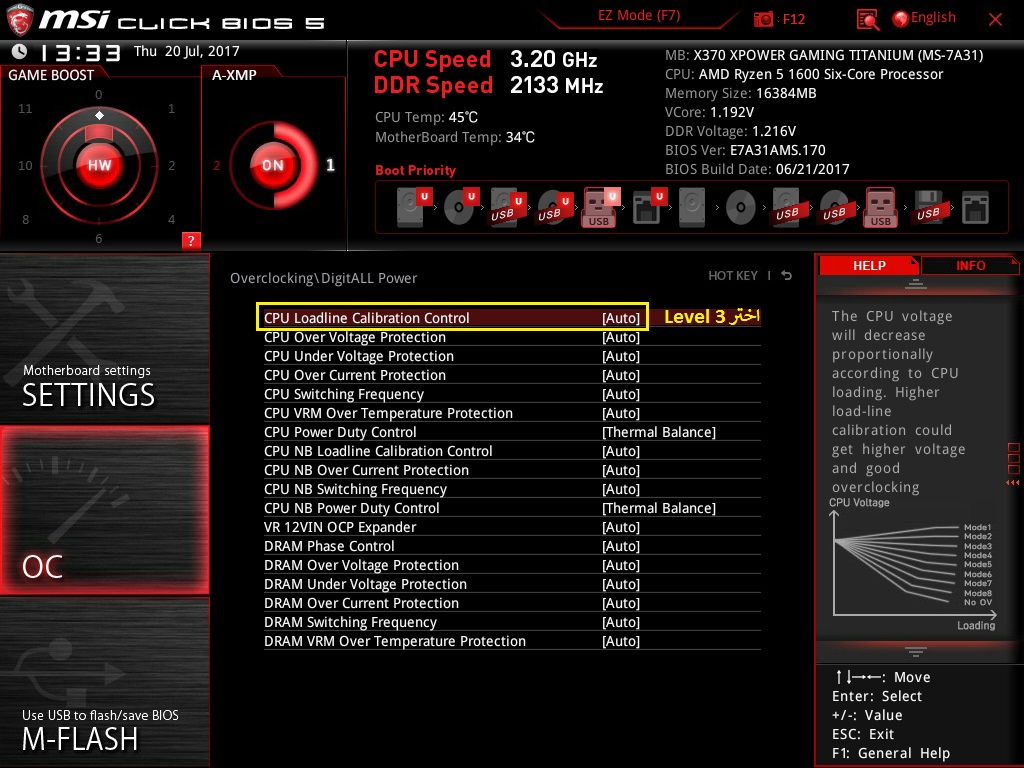Select the plain optical disc boot device without badge
Viewport: 1024px width, 768px height.
(741, 208)
